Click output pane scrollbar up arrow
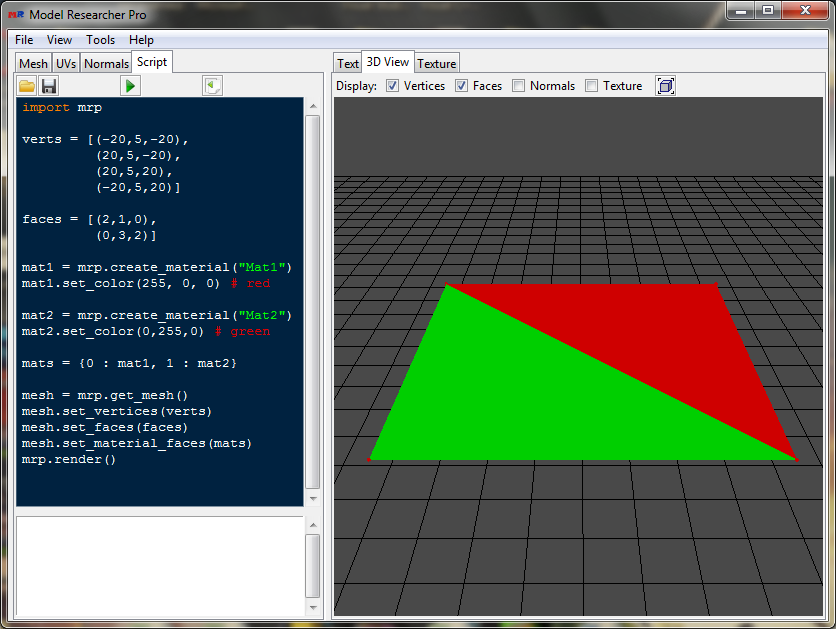This screenshot has width=836, height=629. [313, 525]
